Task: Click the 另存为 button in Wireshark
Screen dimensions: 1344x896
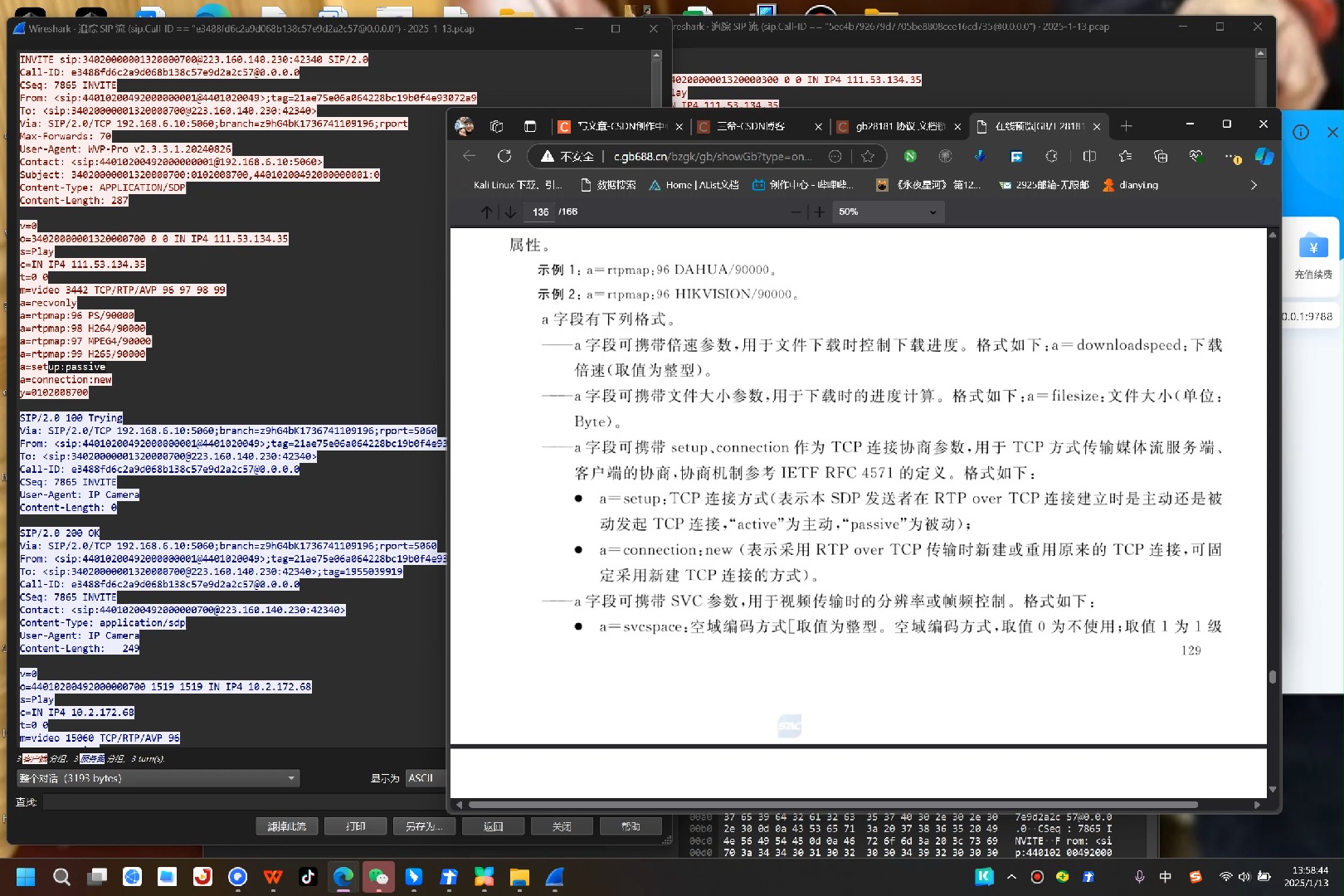Action: pos(425,826)
